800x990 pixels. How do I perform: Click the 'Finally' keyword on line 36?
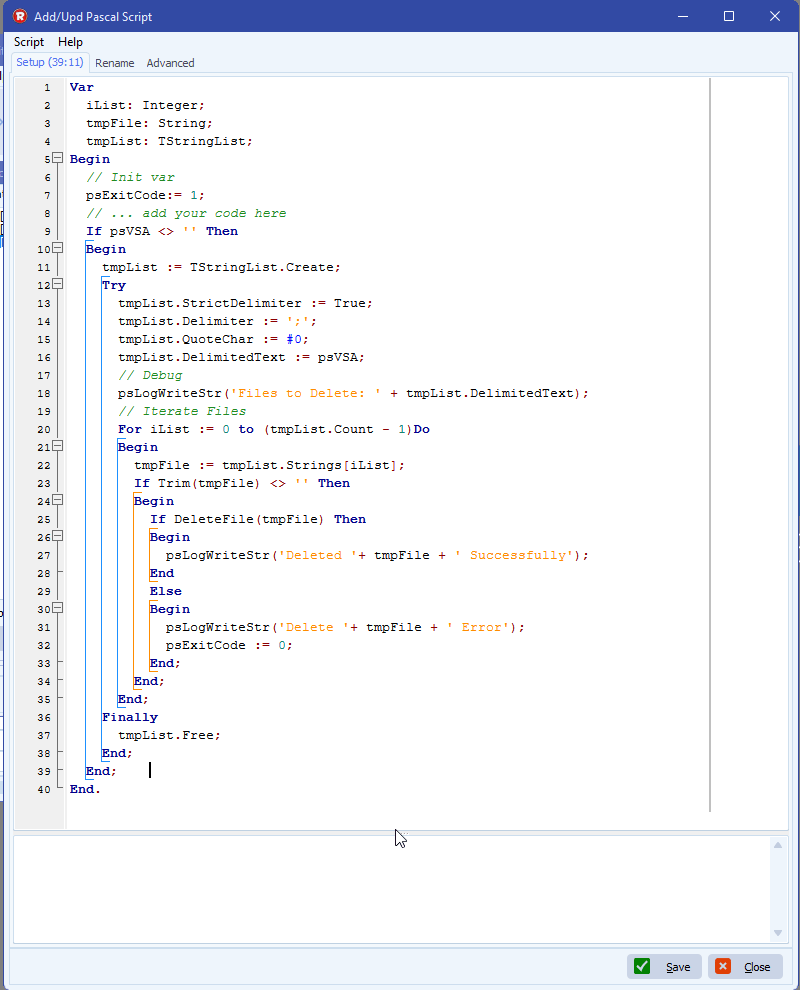click(130, 717)
